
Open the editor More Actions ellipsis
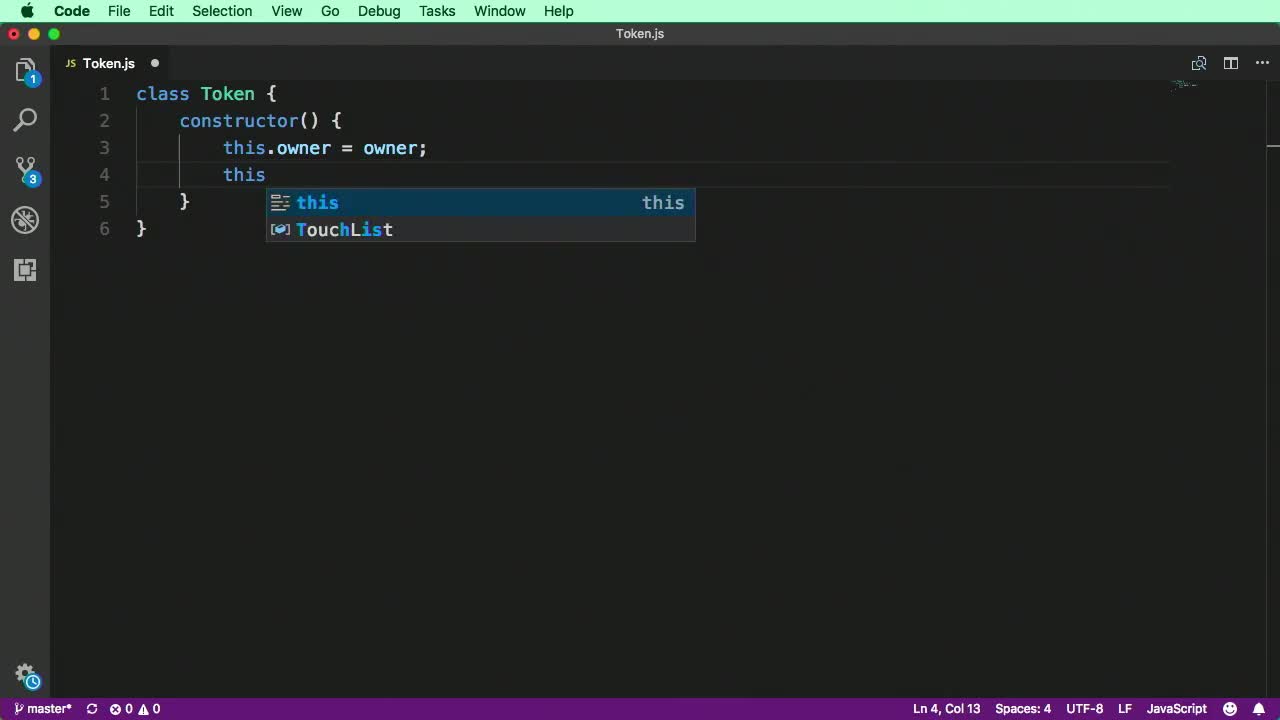pyautogui.click(x=1260, y=63)
